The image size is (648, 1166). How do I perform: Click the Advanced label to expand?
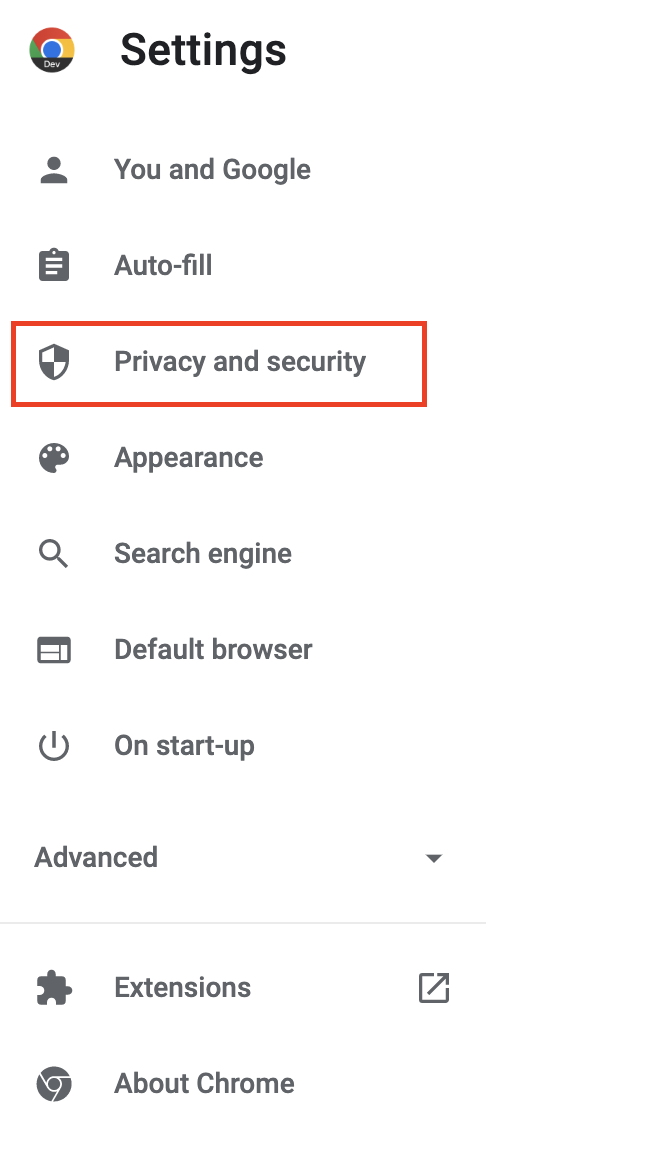96,857
